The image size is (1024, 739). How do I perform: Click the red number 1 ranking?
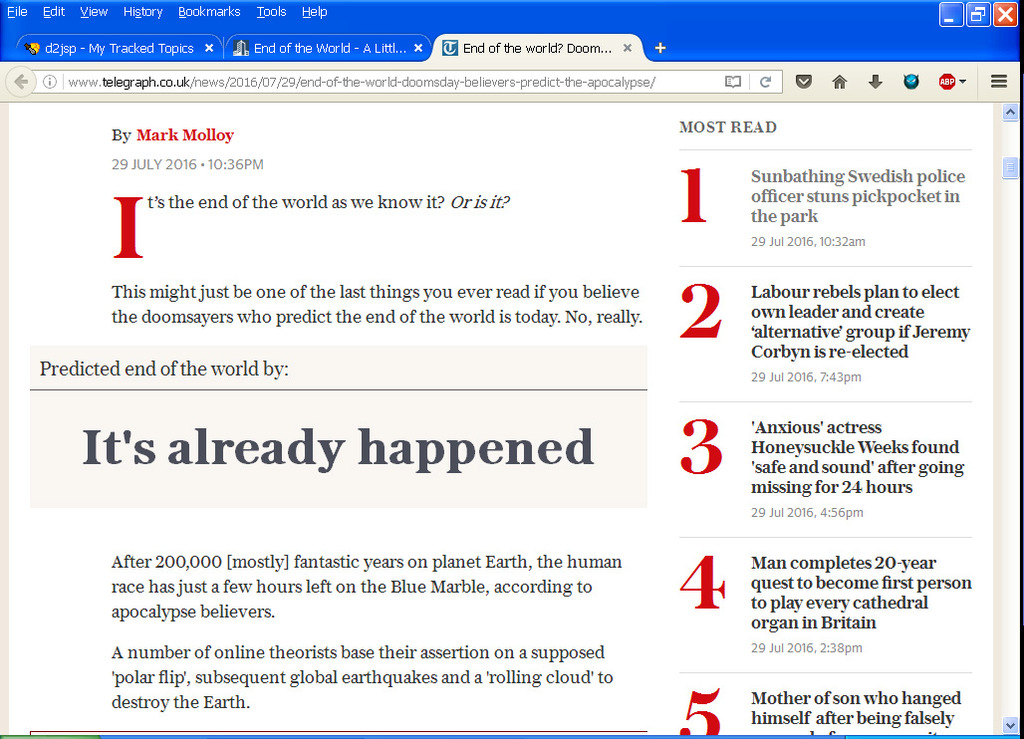point(693,195)
